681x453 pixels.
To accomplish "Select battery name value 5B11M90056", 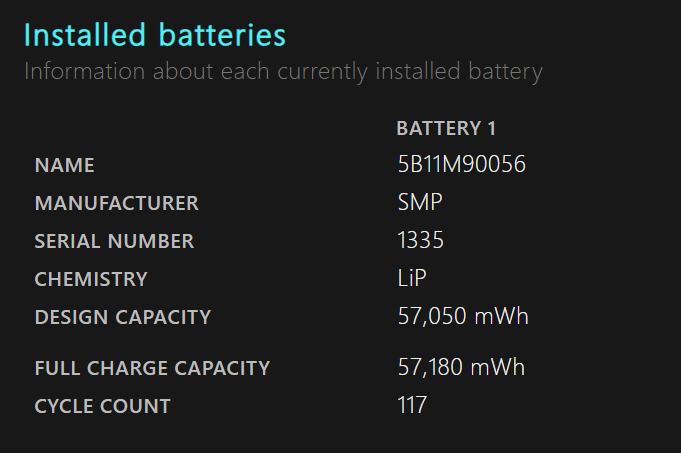I will (461, 164).
